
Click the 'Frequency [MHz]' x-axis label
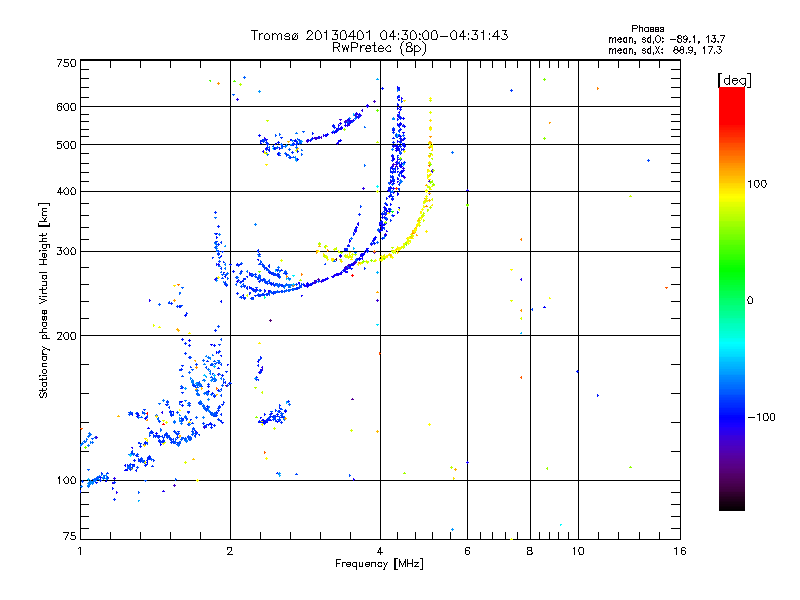click(x=379, y=564)
